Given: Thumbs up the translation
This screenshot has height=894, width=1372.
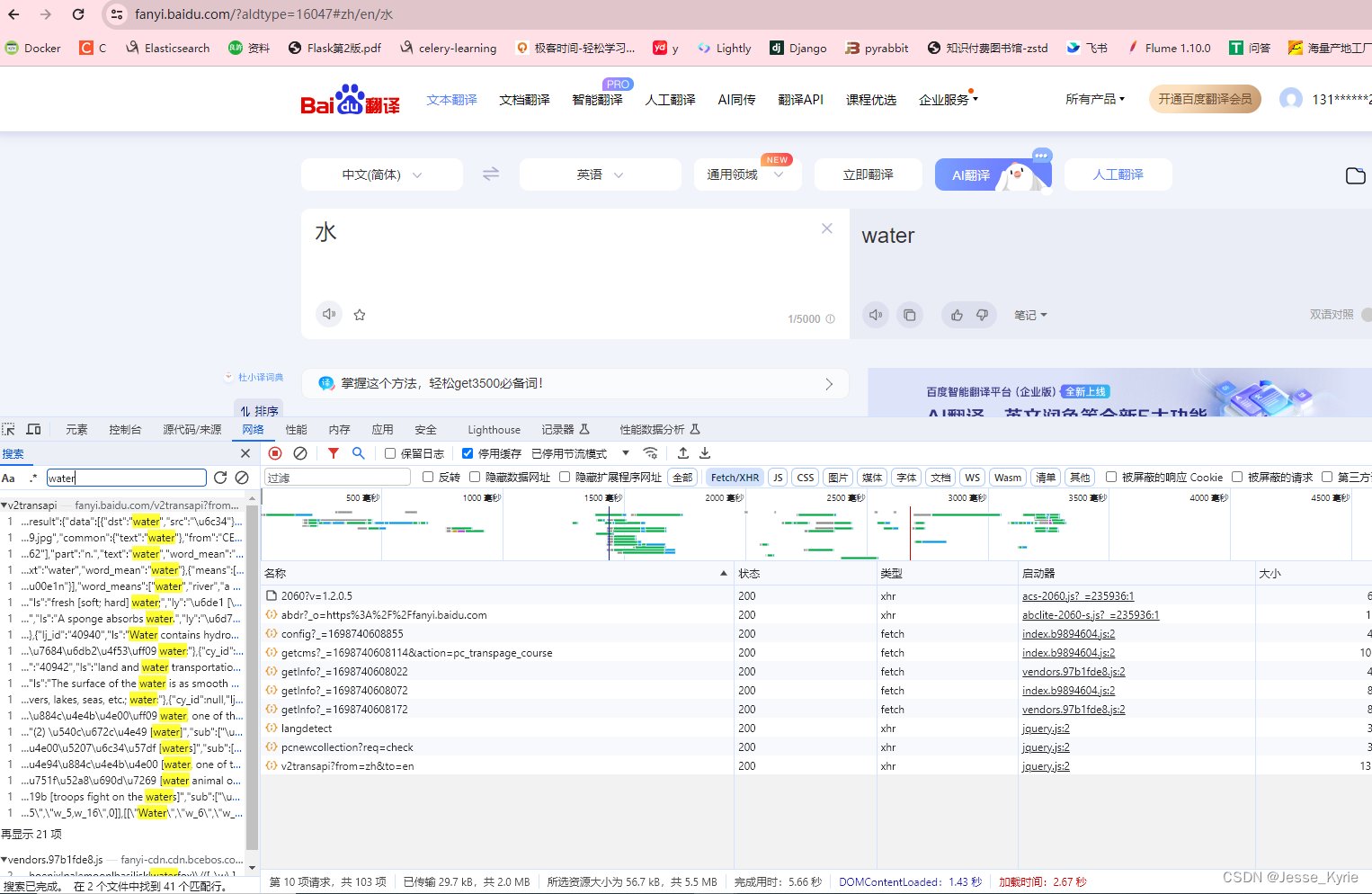Looking at the screenshot, I should pos(957,315).
